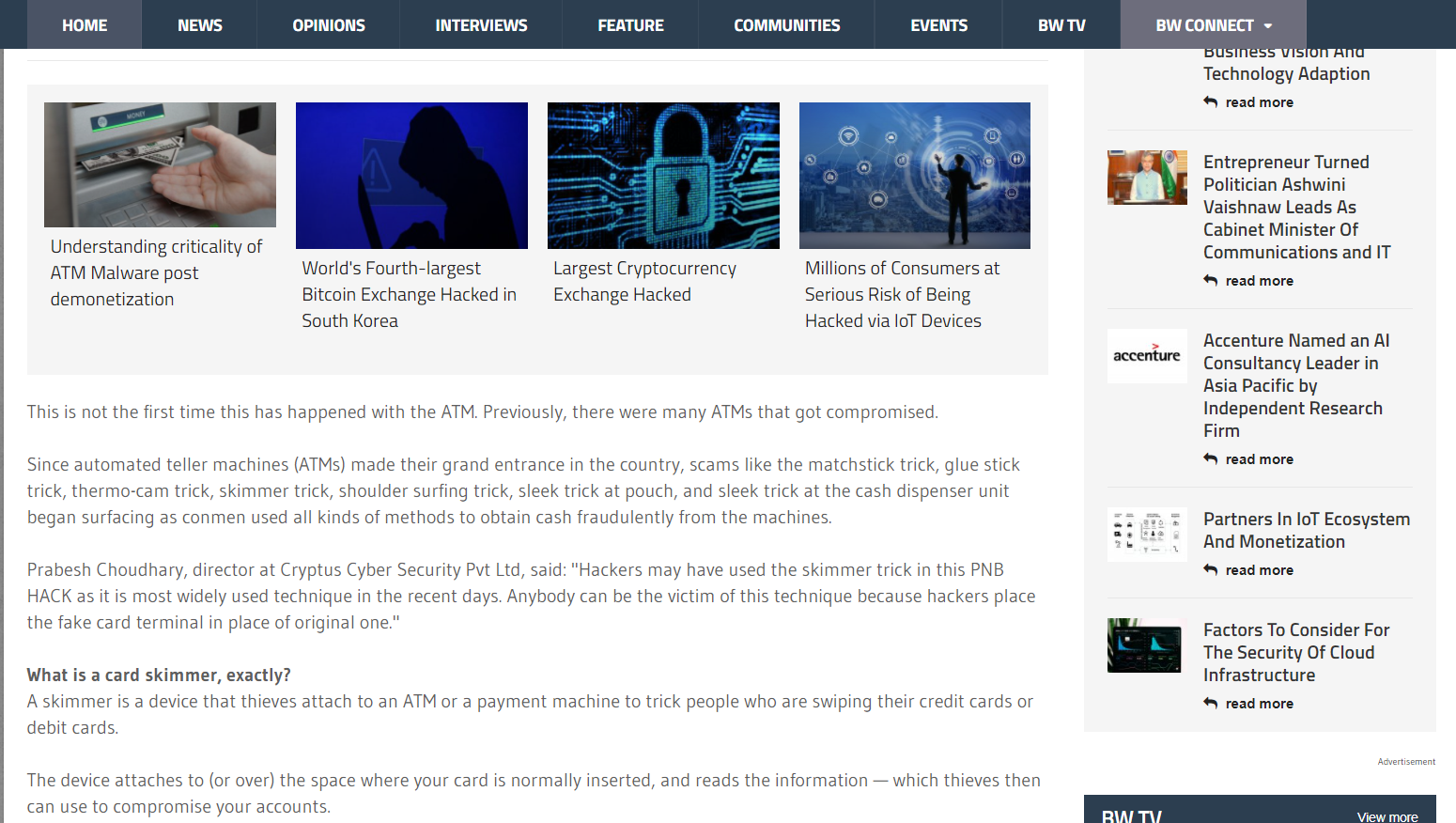Click reply arrow icon under Cloud Infrastructure article

[x=1211, y=703]
